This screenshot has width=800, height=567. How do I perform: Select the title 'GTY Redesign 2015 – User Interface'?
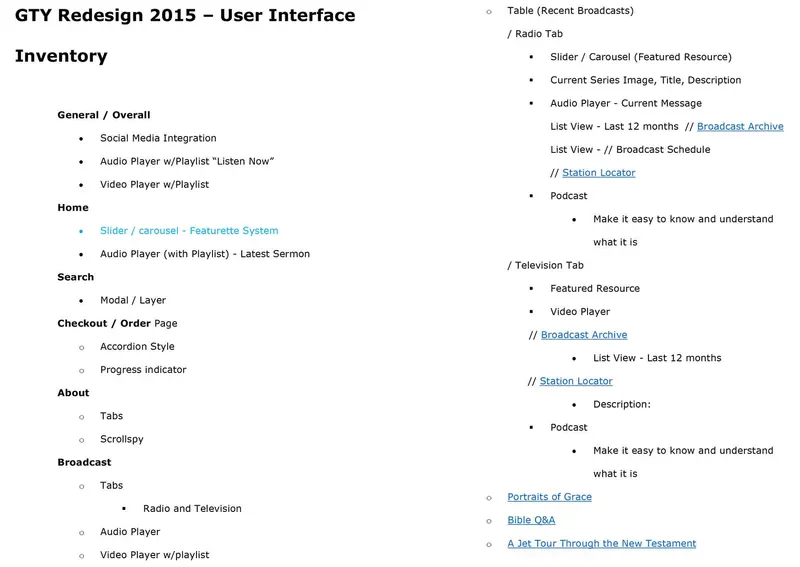tap(185, 15)
